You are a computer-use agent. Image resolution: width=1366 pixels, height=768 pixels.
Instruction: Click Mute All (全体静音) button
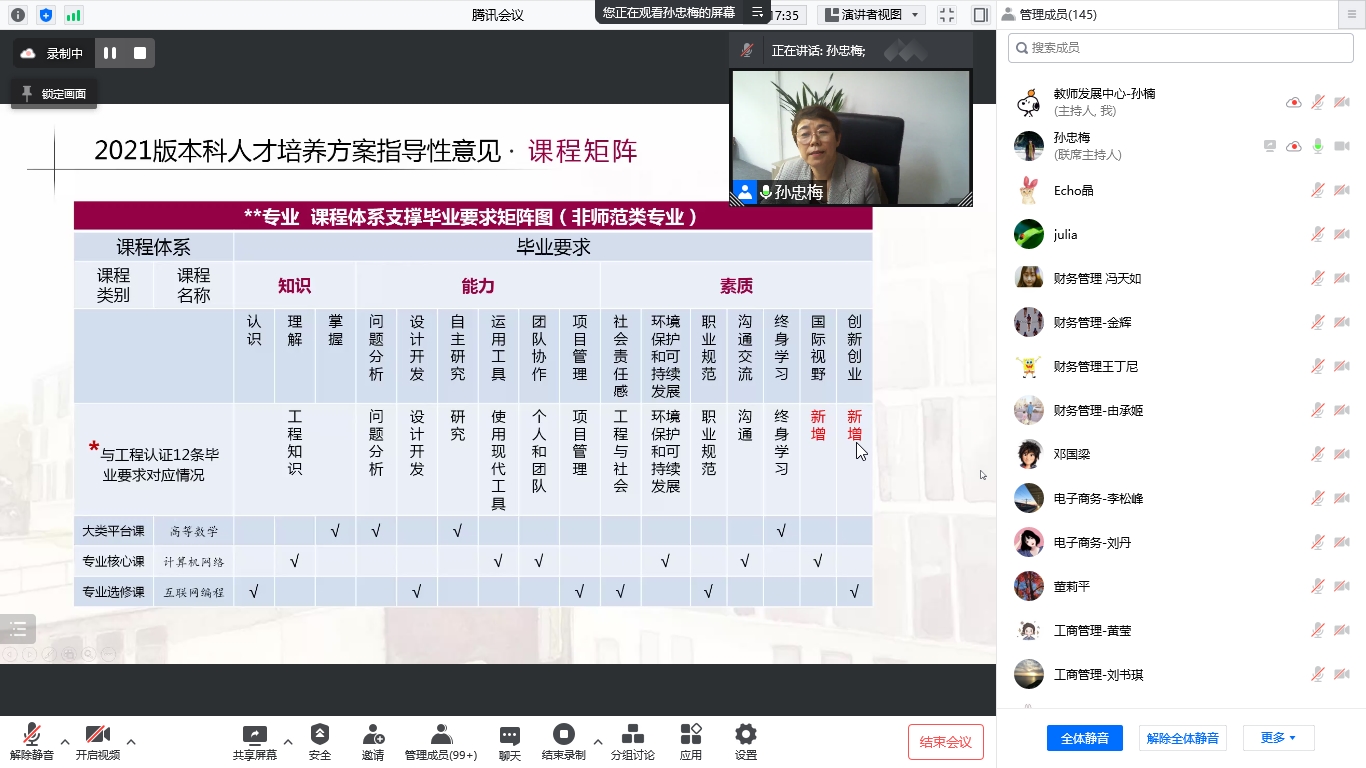point(1084,738)
